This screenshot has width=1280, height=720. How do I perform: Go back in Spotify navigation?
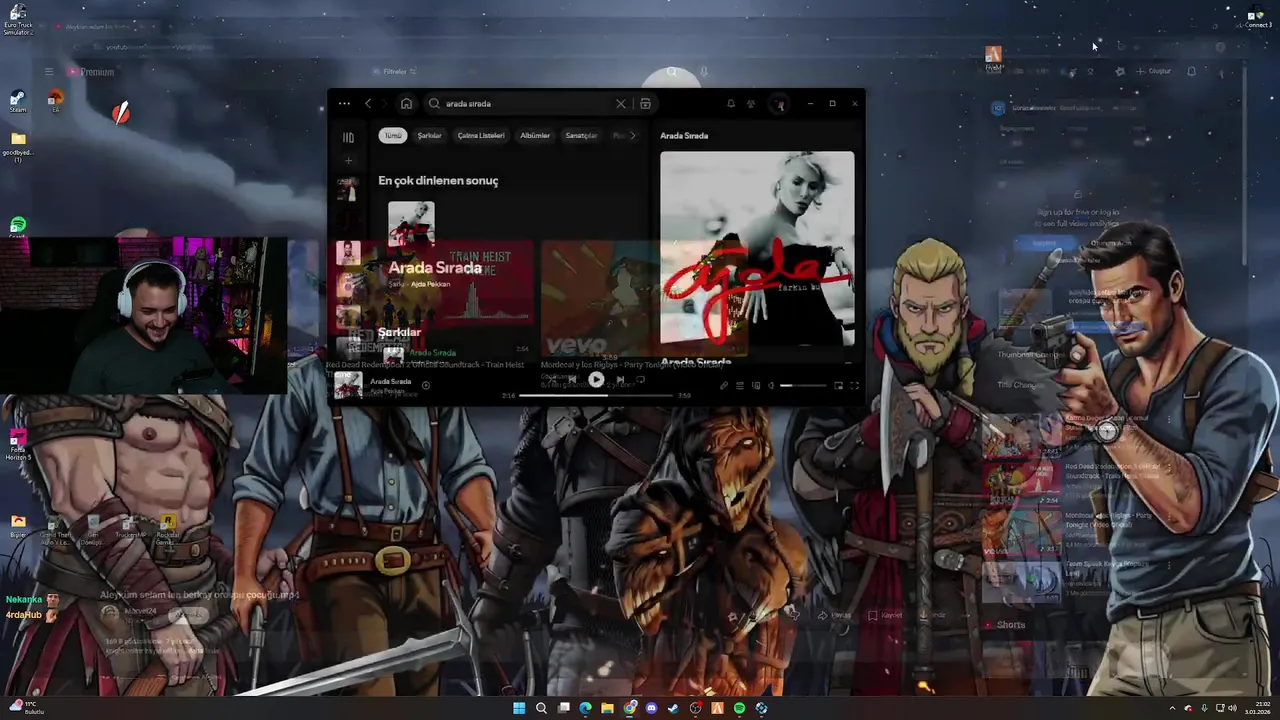pos(368,103)
